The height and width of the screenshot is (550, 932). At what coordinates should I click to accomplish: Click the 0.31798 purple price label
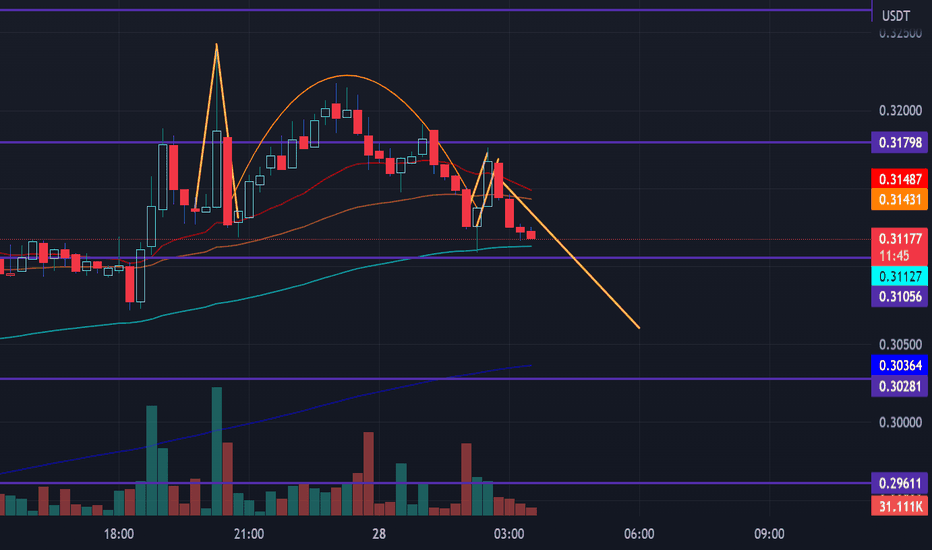(x=899, y=143)
